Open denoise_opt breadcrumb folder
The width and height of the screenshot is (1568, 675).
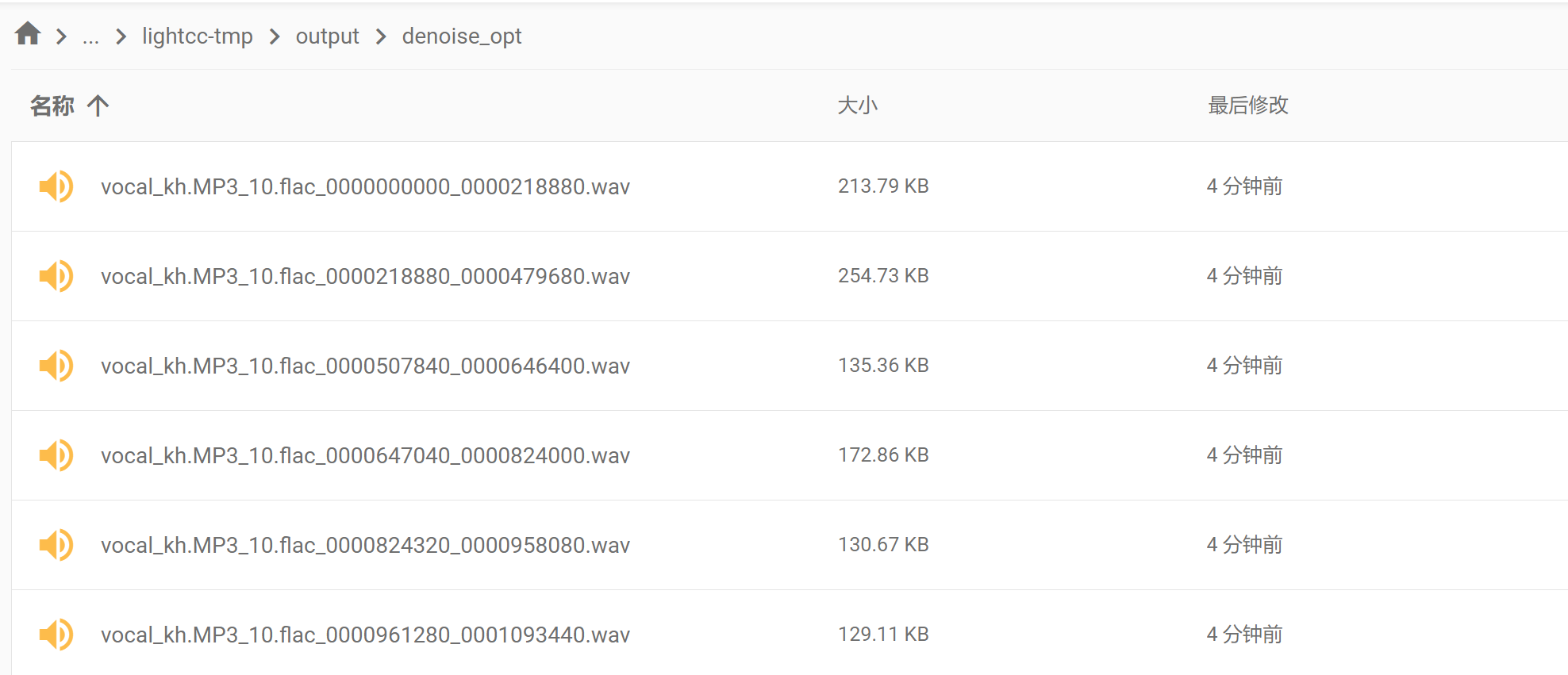[x=462, y=36]
